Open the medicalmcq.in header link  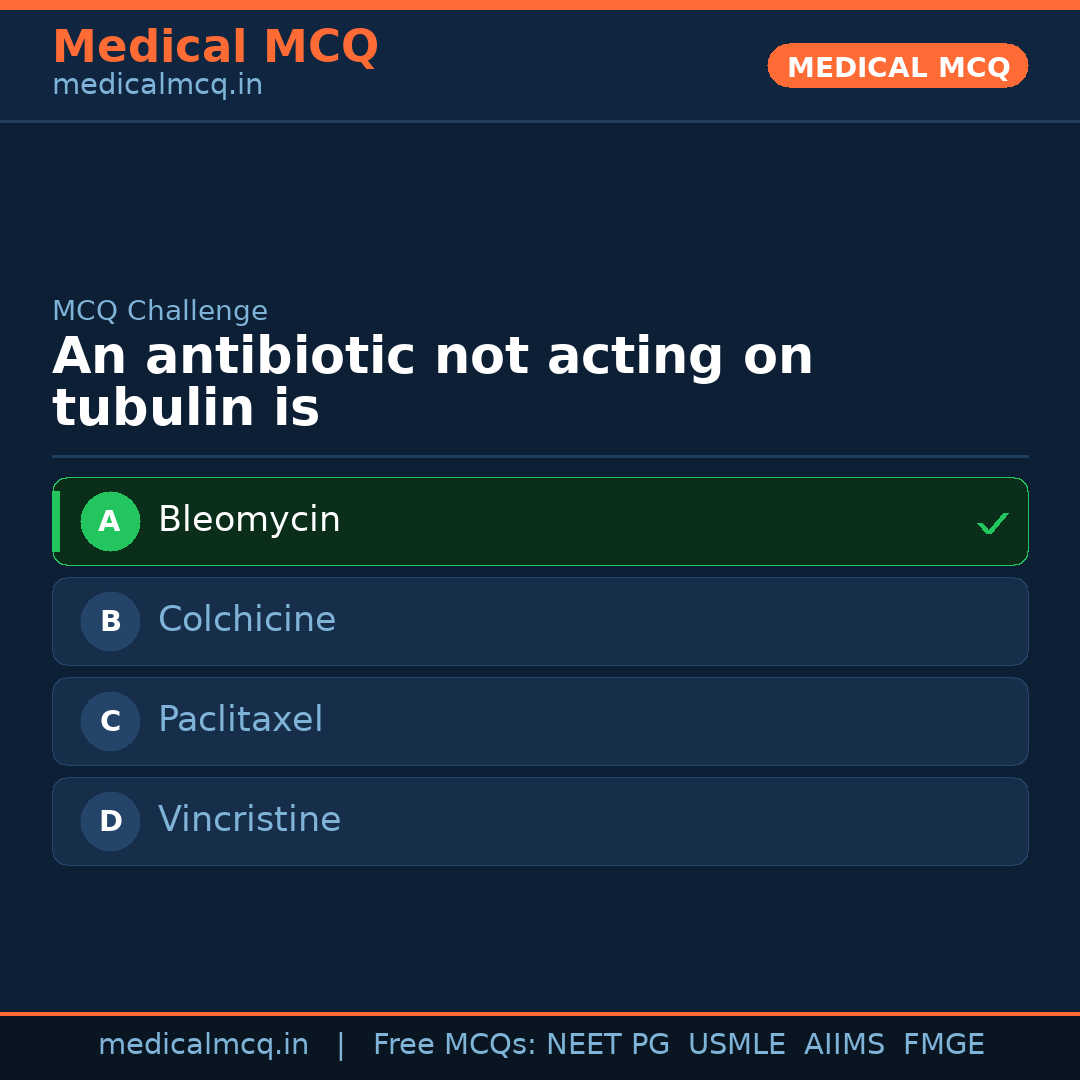(x=157, y=85)
